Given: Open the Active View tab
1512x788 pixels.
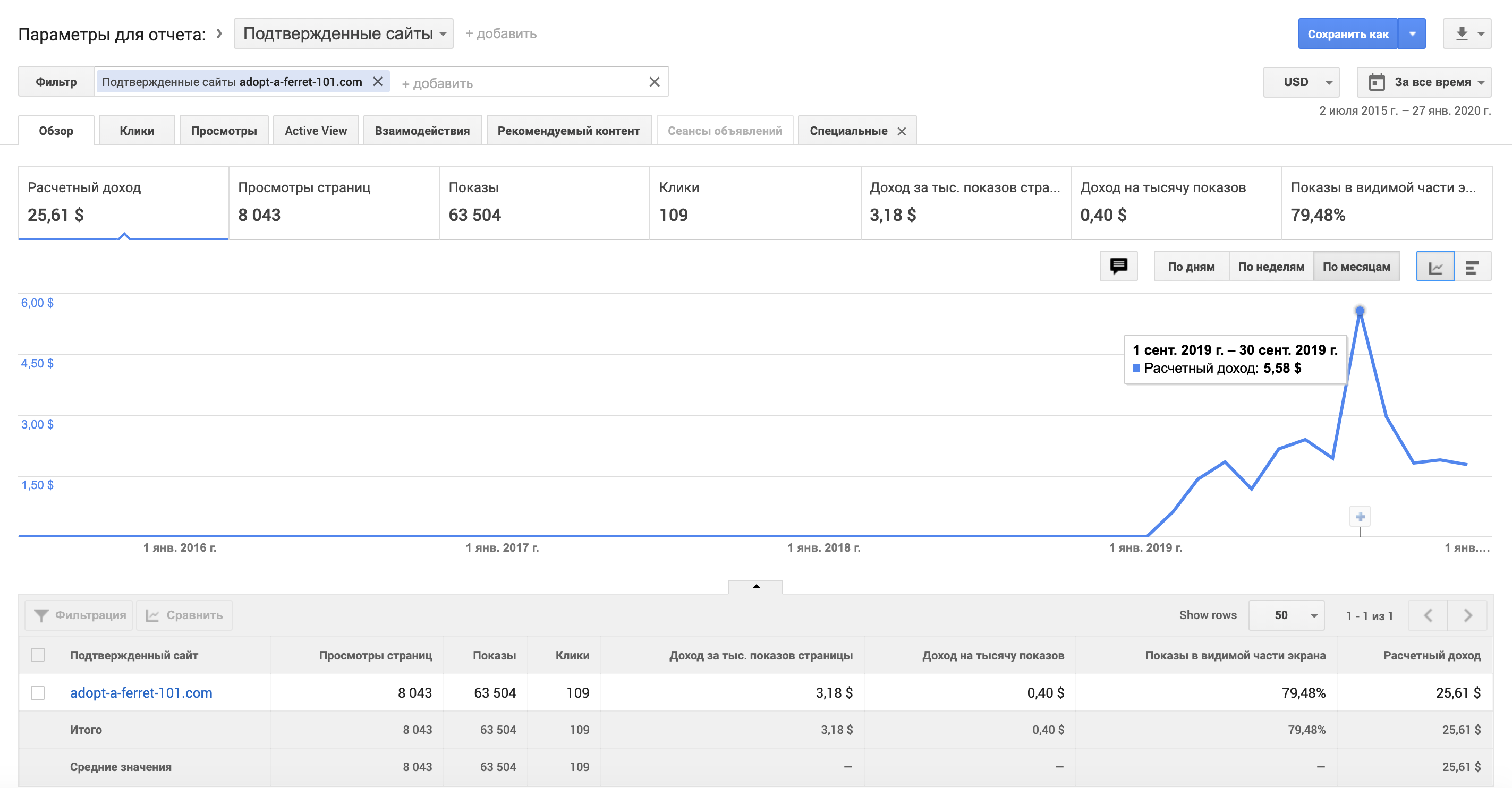Looking at the screenshot, I should (316, 131).
